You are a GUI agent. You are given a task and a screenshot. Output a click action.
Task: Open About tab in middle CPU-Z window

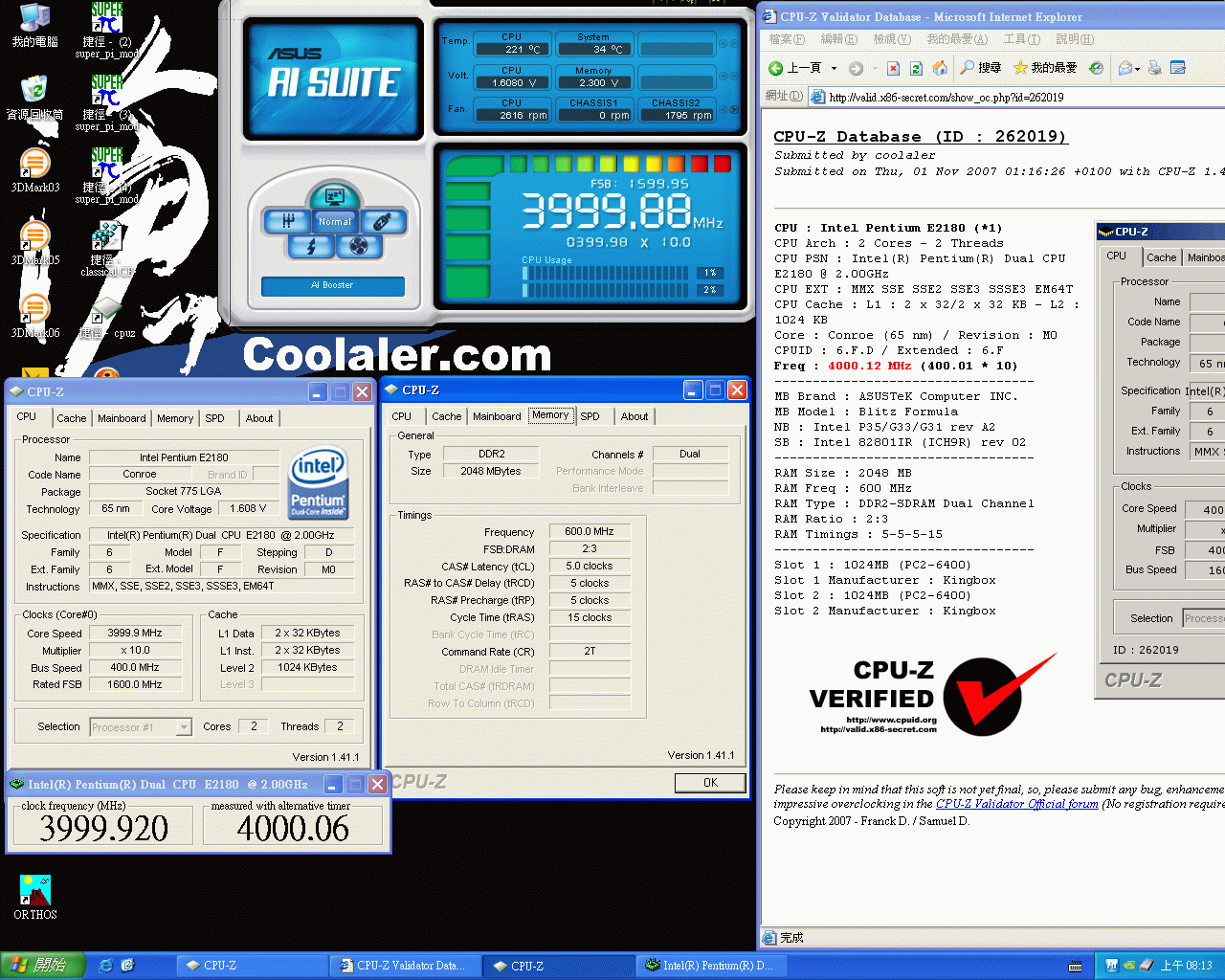634,416
